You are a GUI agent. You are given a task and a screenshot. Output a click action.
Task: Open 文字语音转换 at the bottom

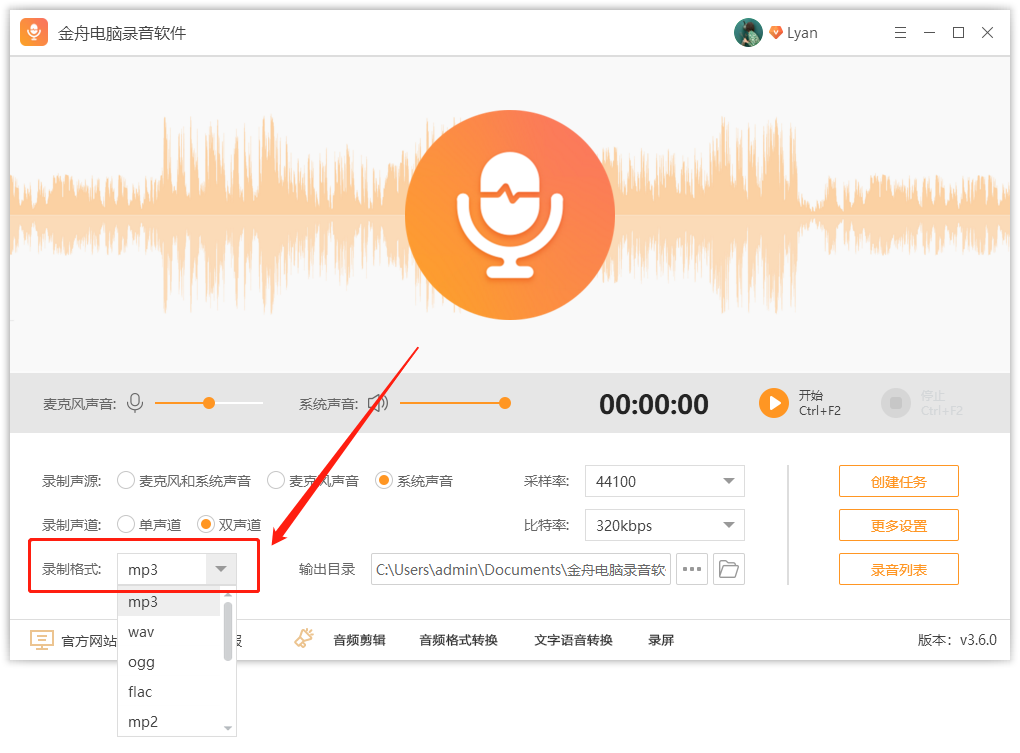pyautogui.click(x=572, y=640)
